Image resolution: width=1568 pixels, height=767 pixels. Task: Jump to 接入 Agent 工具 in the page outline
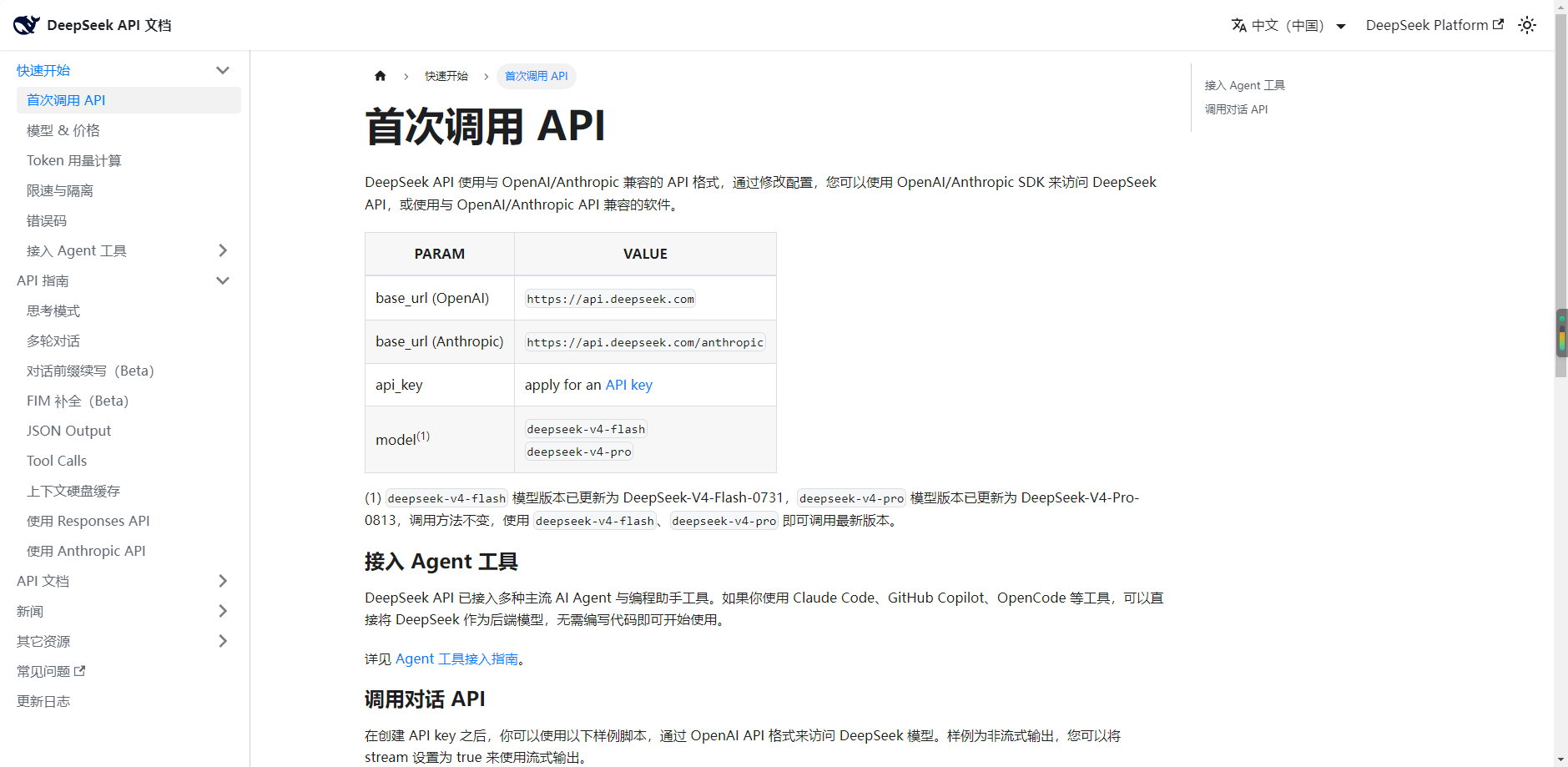click(1245, 85)
